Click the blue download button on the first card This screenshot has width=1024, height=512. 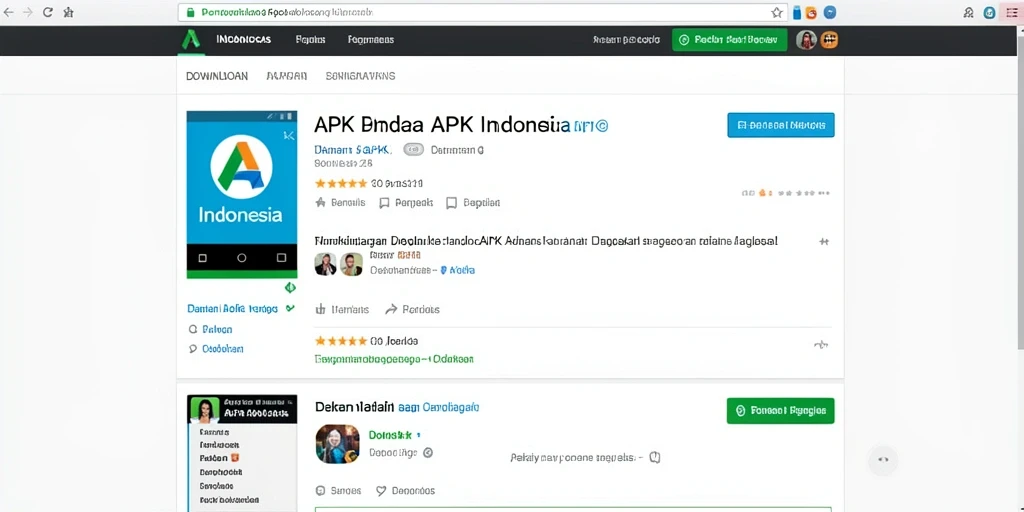[x=780, y=125]
